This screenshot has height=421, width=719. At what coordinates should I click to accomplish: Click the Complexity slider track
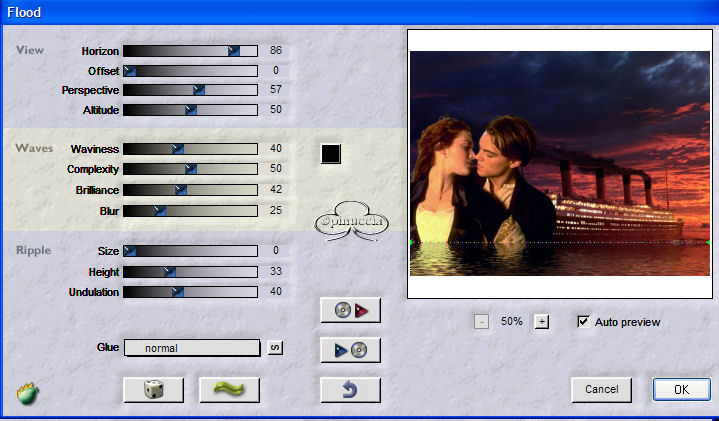pos(190,169)
